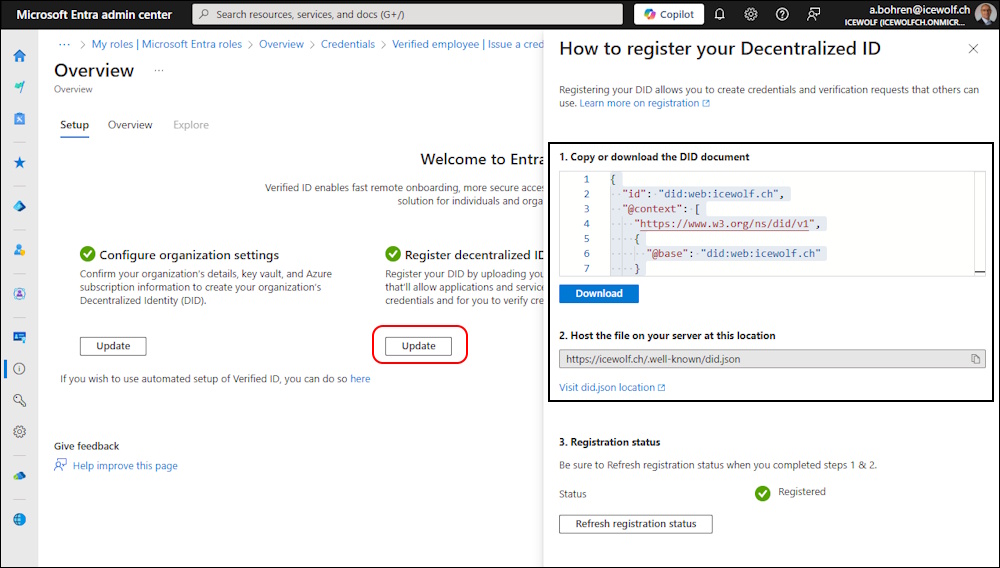The image size is (1000, 568).
Task: Focus the Search resources, services, and docs box
Action: coord(408,14)
